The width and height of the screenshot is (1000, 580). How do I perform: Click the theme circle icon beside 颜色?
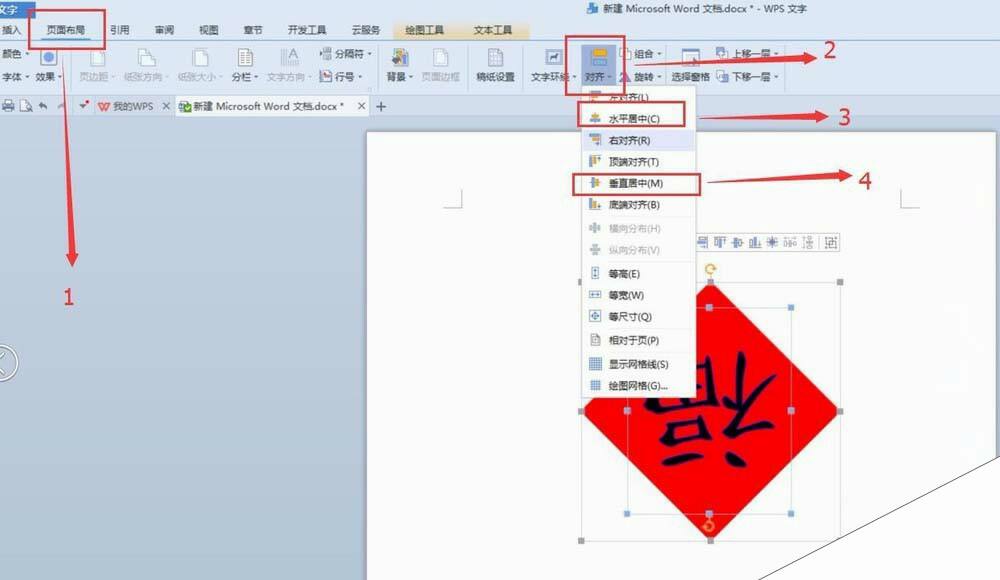48,57
